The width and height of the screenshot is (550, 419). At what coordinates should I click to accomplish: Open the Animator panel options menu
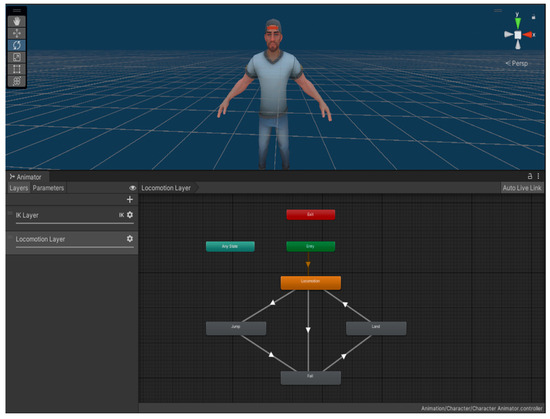[x=538, y=176]
